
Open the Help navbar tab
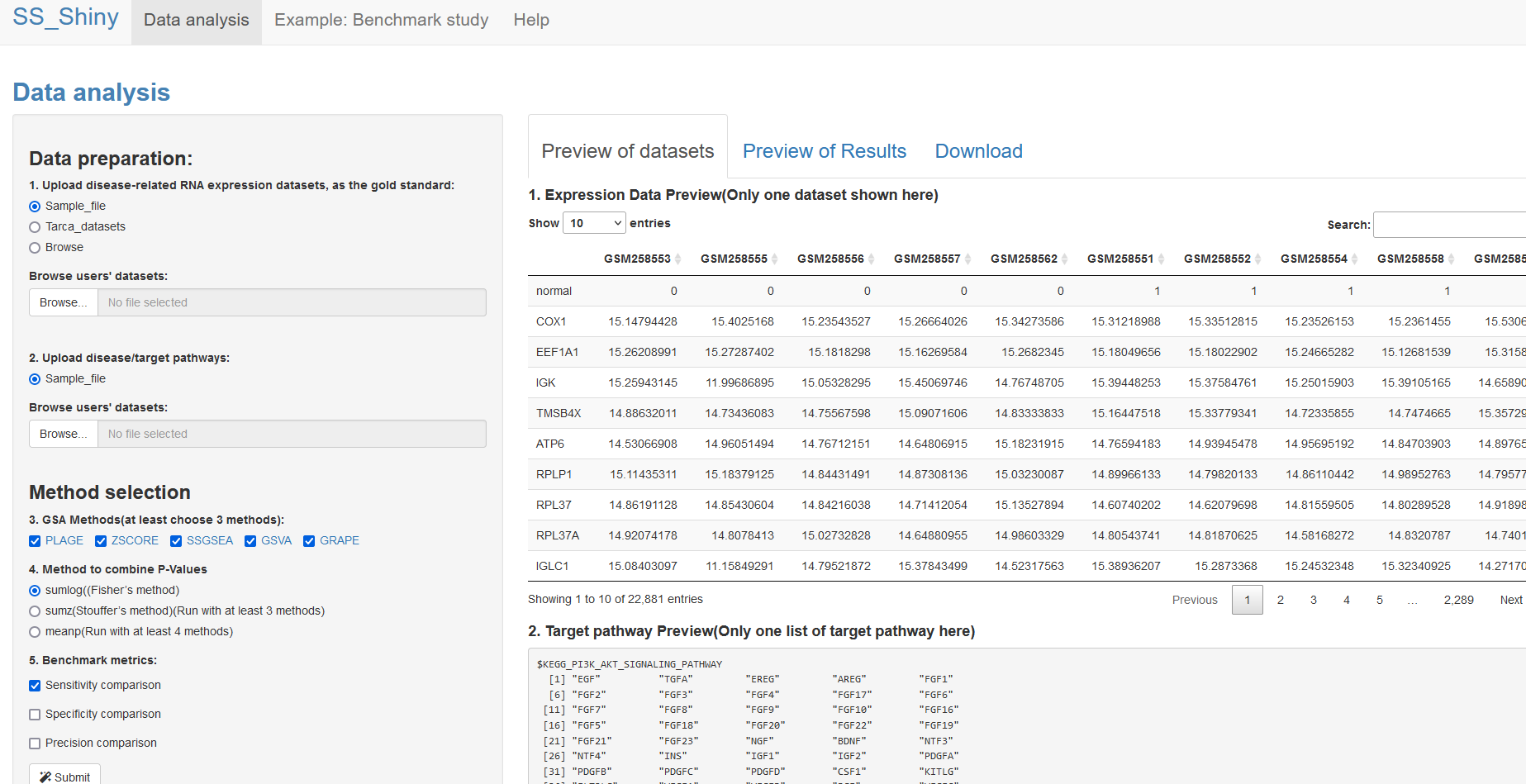coord(531,21)
